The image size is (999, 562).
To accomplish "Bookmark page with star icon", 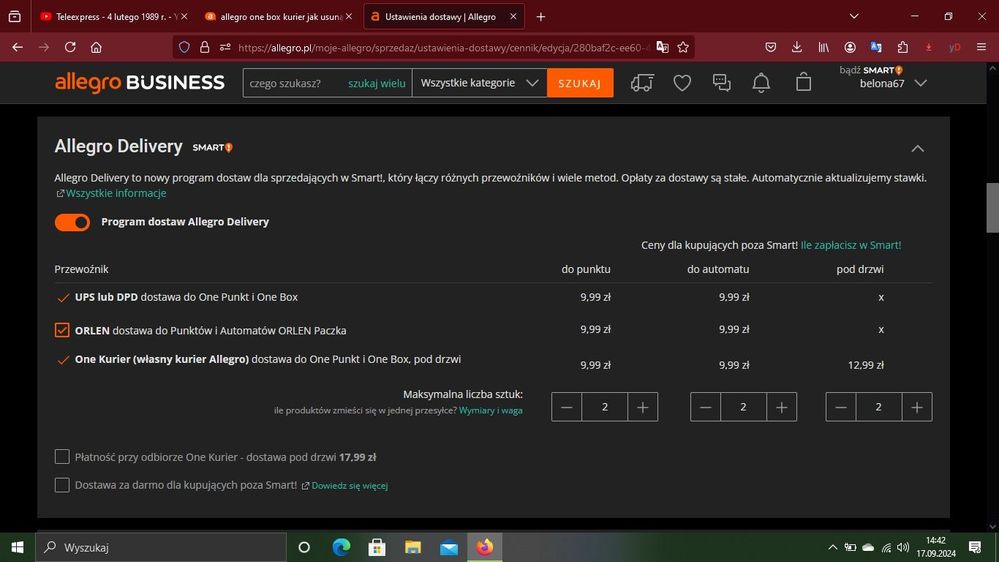I will (683, 47).
